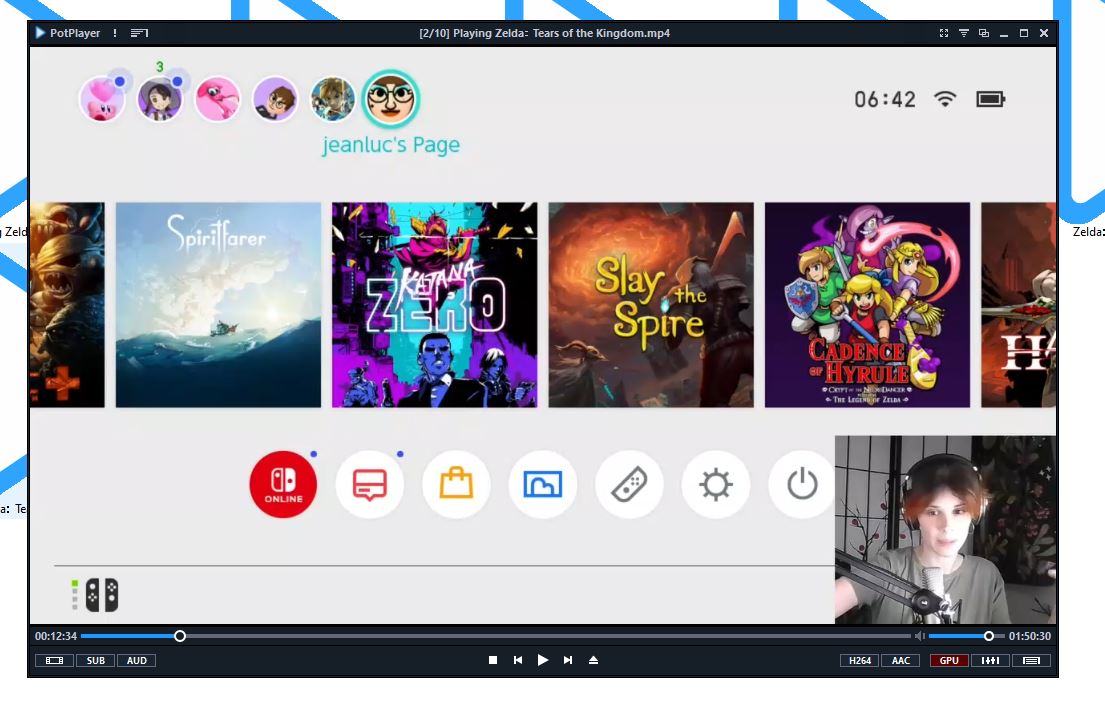Click the elapsed time 00:12:34

coord(56,636)
